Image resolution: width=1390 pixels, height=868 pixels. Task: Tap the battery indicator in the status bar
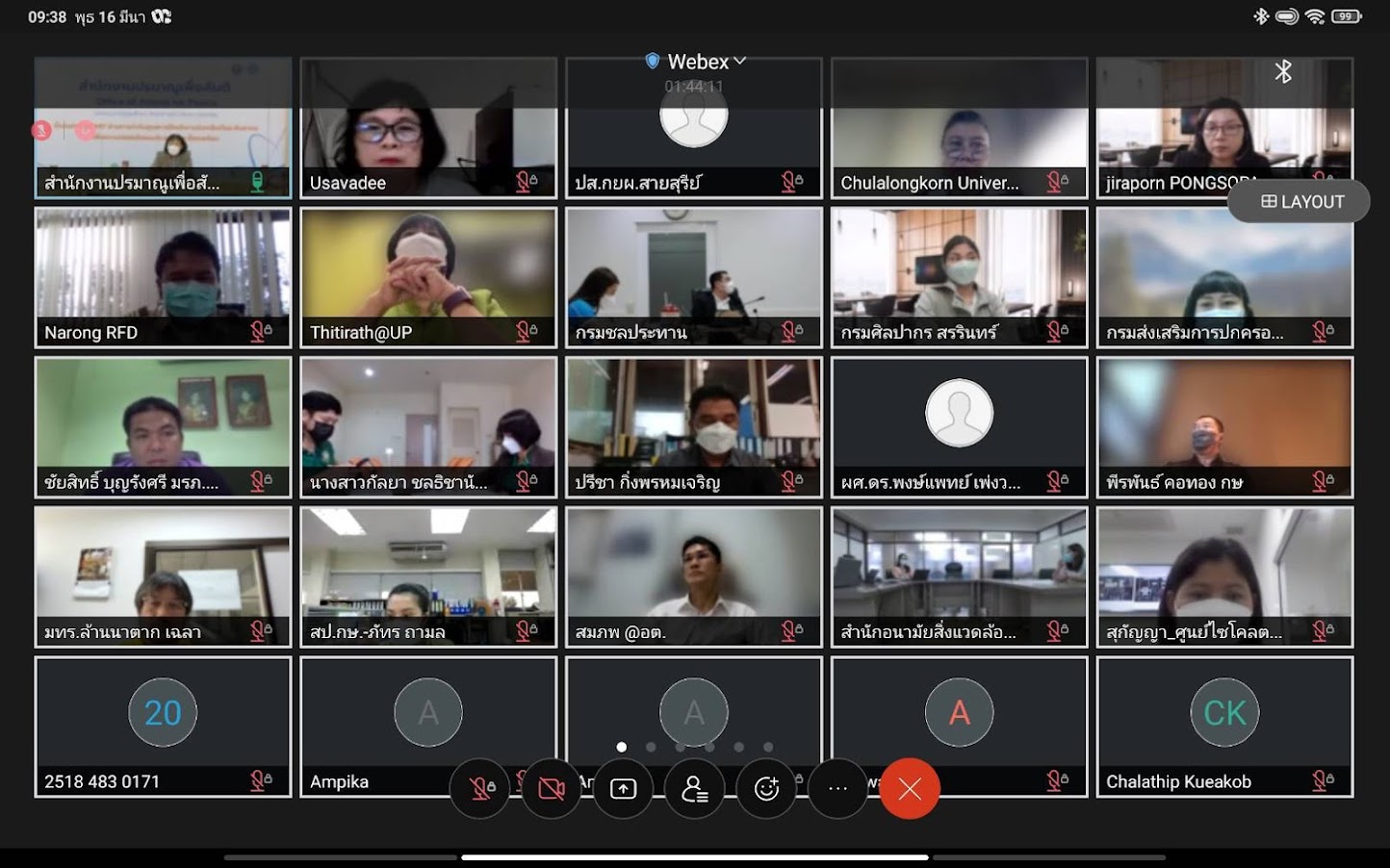click(1346, 16)
